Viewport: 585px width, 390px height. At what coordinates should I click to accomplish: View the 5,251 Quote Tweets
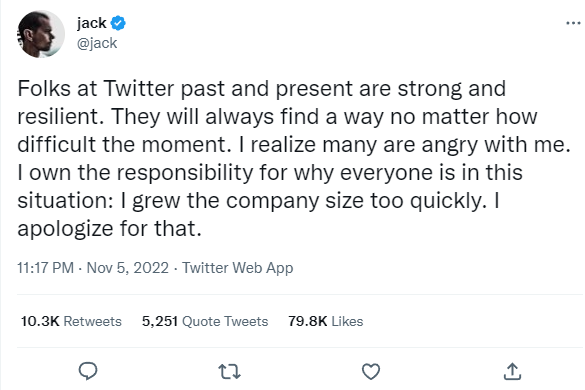(x=205, y=321)
